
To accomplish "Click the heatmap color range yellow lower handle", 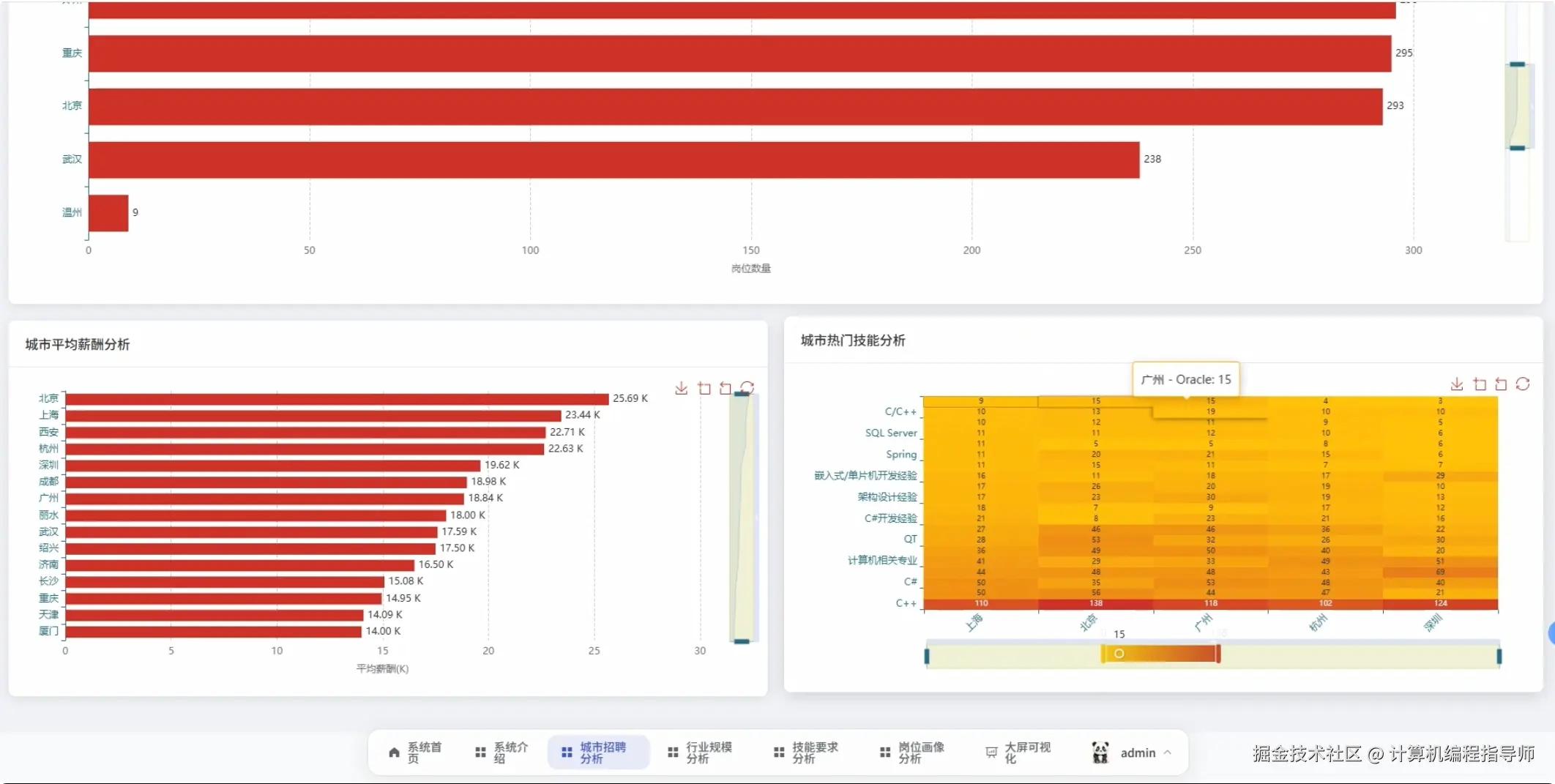I will click(x=1103, y=654).
